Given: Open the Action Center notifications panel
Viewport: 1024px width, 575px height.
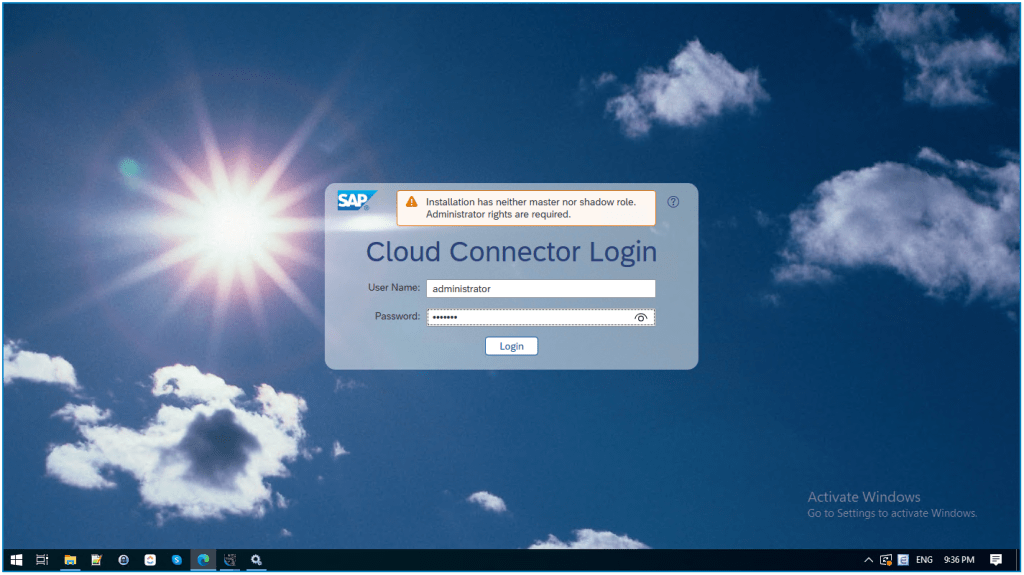Looking at the screenshot, I should click(x=996, y=560).
